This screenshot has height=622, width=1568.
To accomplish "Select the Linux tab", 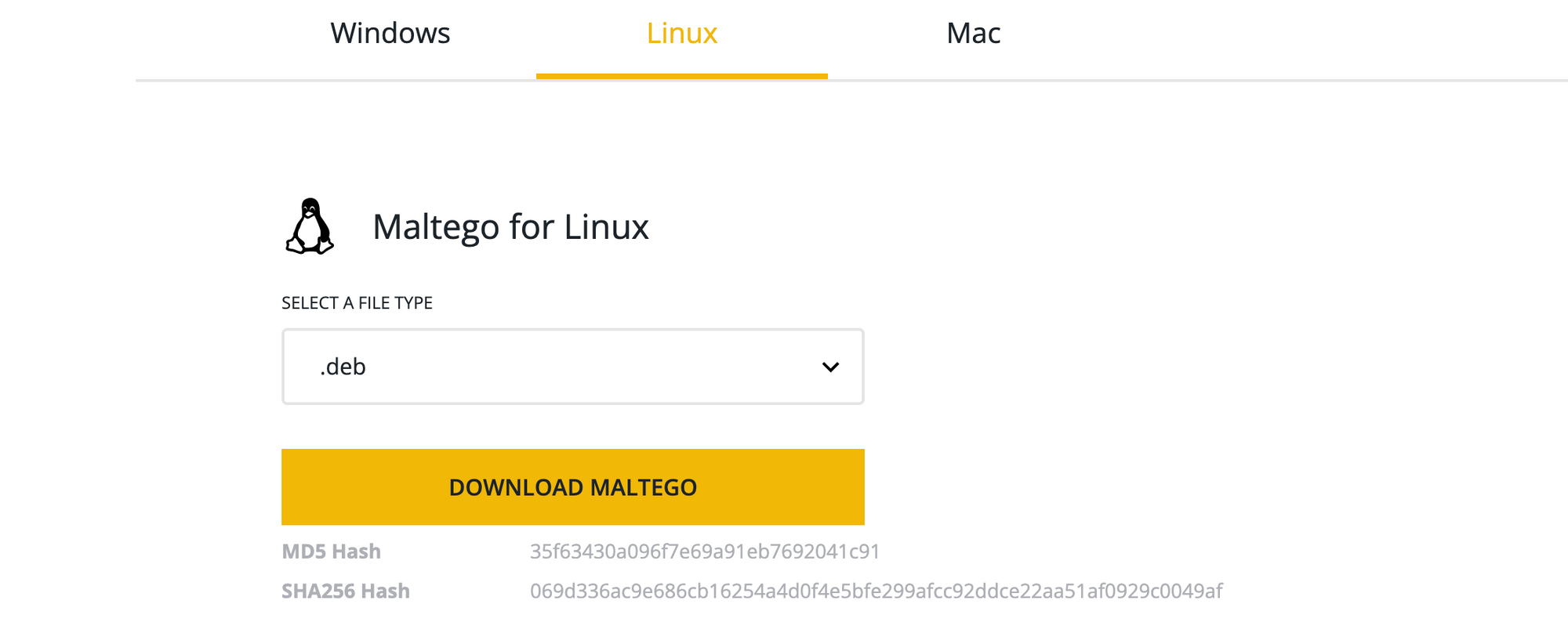I will pos(681,33).
